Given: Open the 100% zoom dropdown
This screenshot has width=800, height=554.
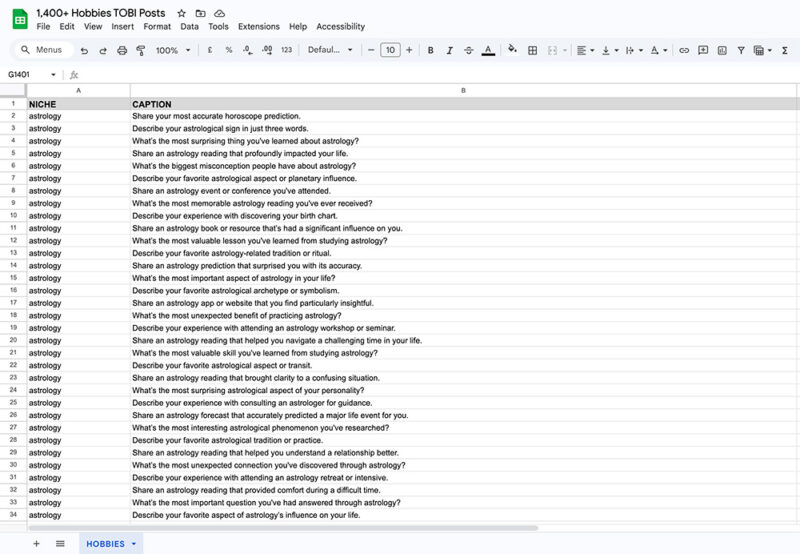Looking at the screenshot, I should (x=172, y=50).
